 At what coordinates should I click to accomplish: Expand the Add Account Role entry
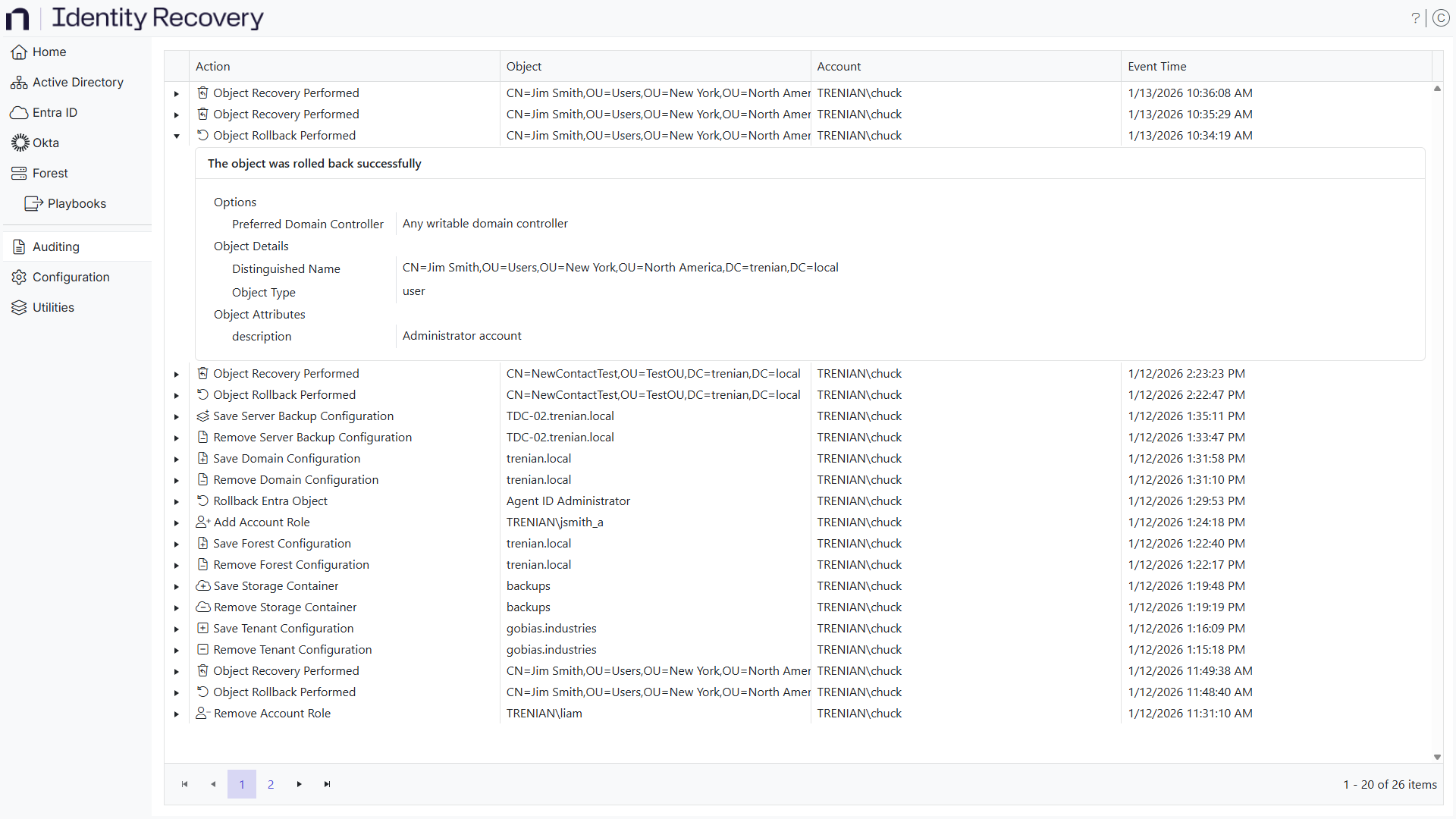coord(176,523)
